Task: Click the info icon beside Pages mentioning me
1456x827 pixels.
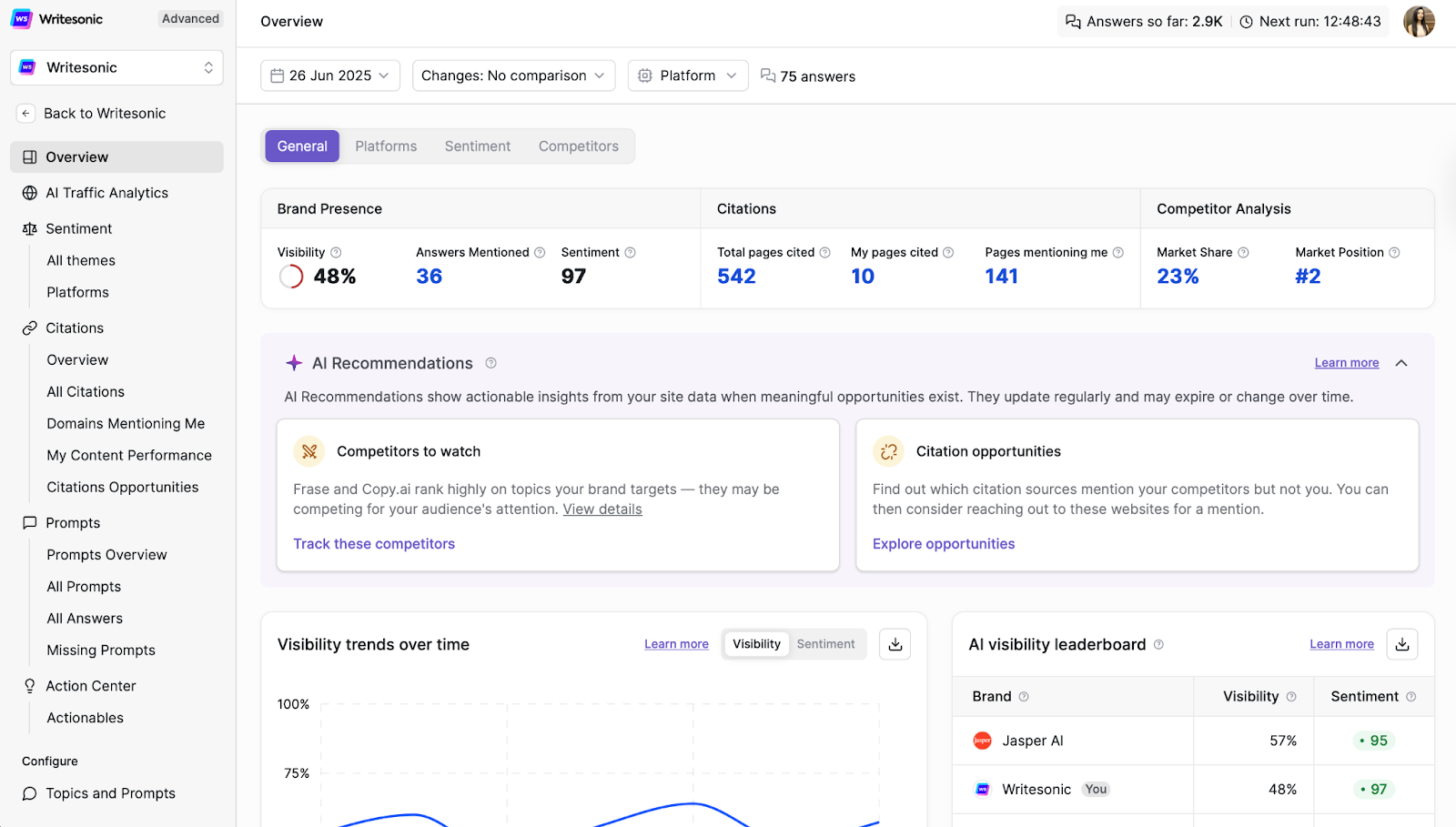Action: pyautogui.click(x=1118, y=253)
